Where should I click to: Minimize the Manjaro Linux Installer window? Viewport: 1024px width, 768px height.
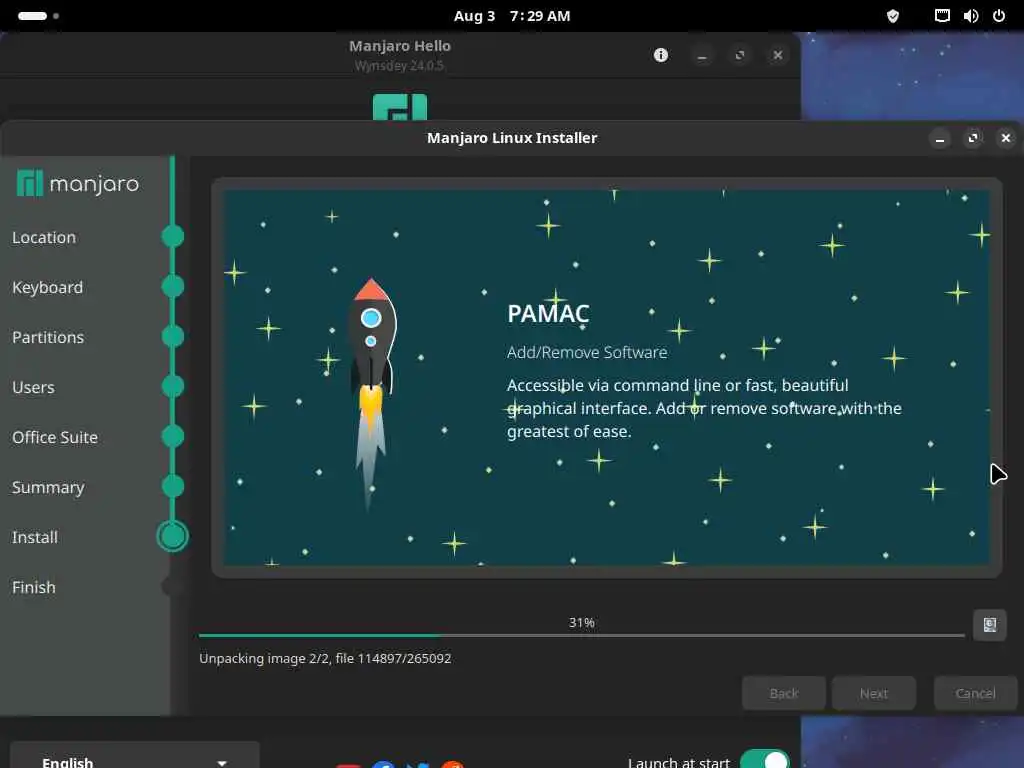(940, 138)
